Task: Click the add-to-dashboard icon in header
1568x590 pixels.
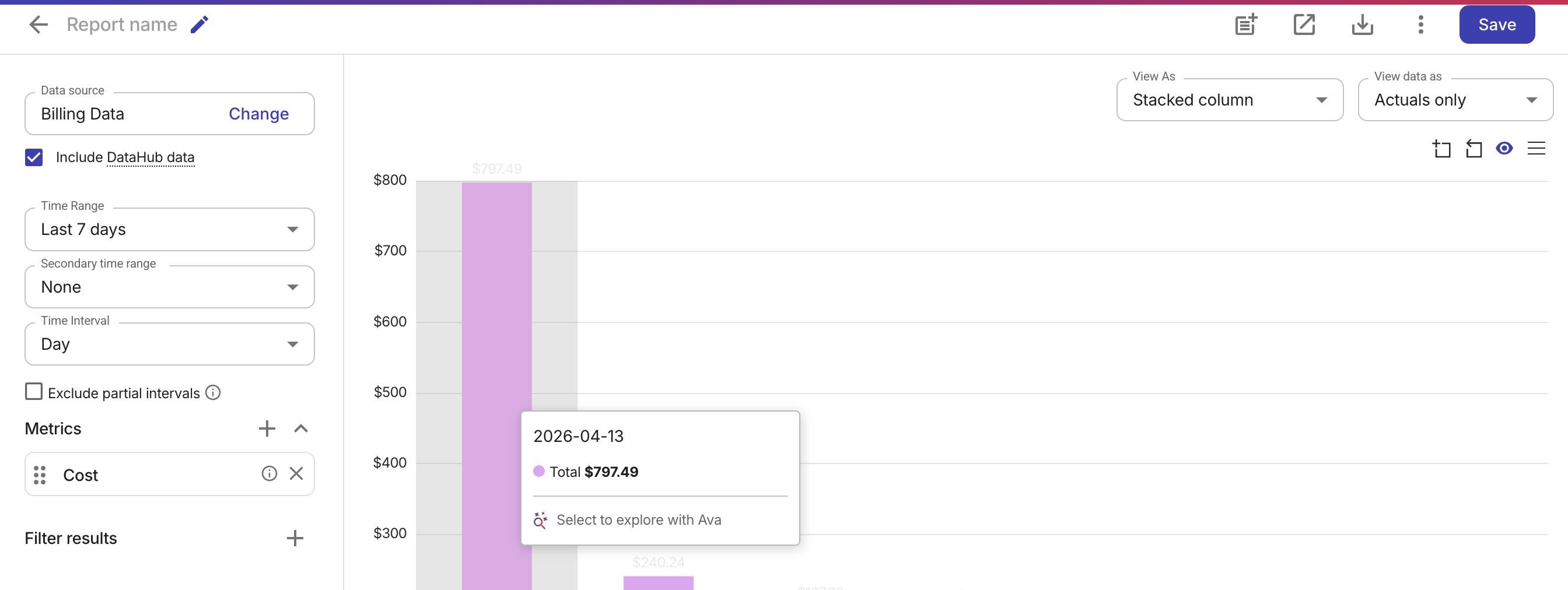Action: point(1245,24)
